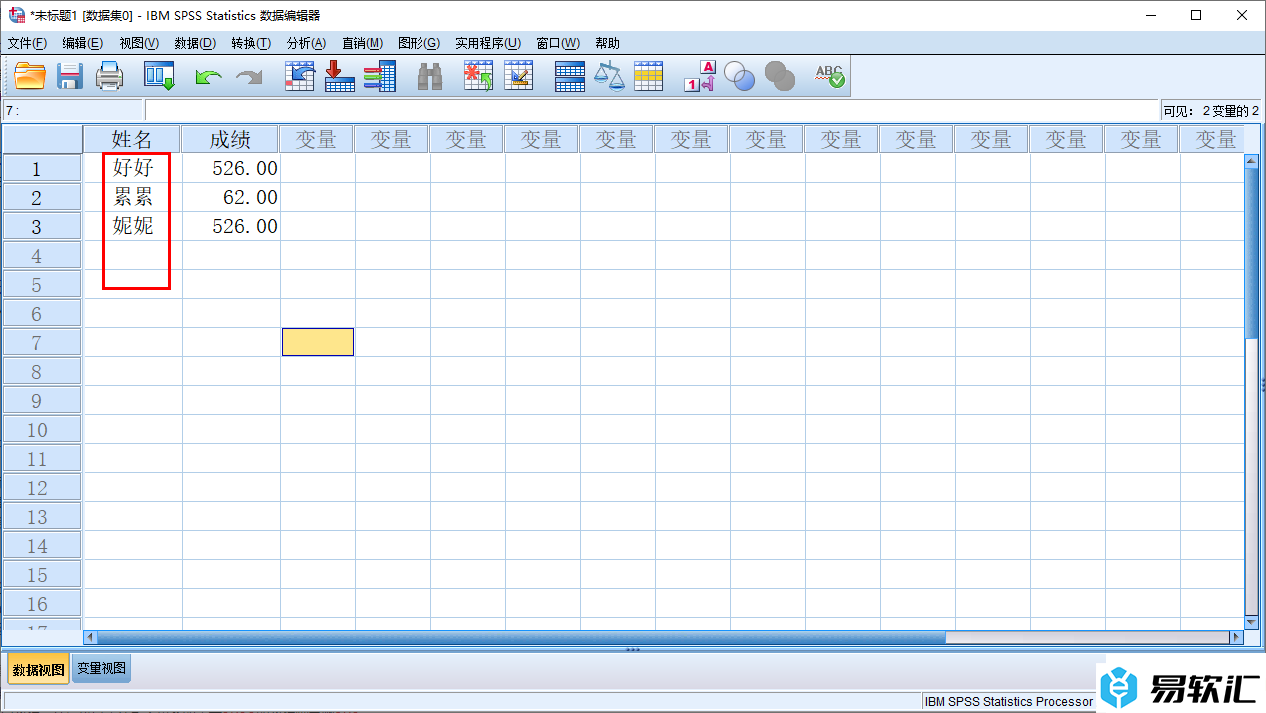Toggle the Value labels icon
The height and width of the screenshot is (713, 1266).
point(700,76)
